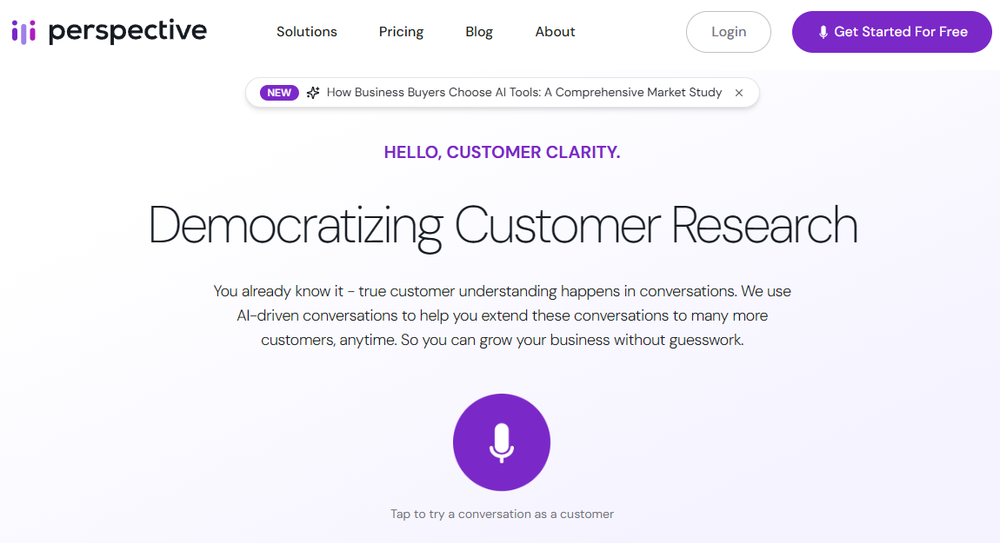Click the Democratizing Customer Research headline
Screen dimensions: 1000x543
pos(503,226)
